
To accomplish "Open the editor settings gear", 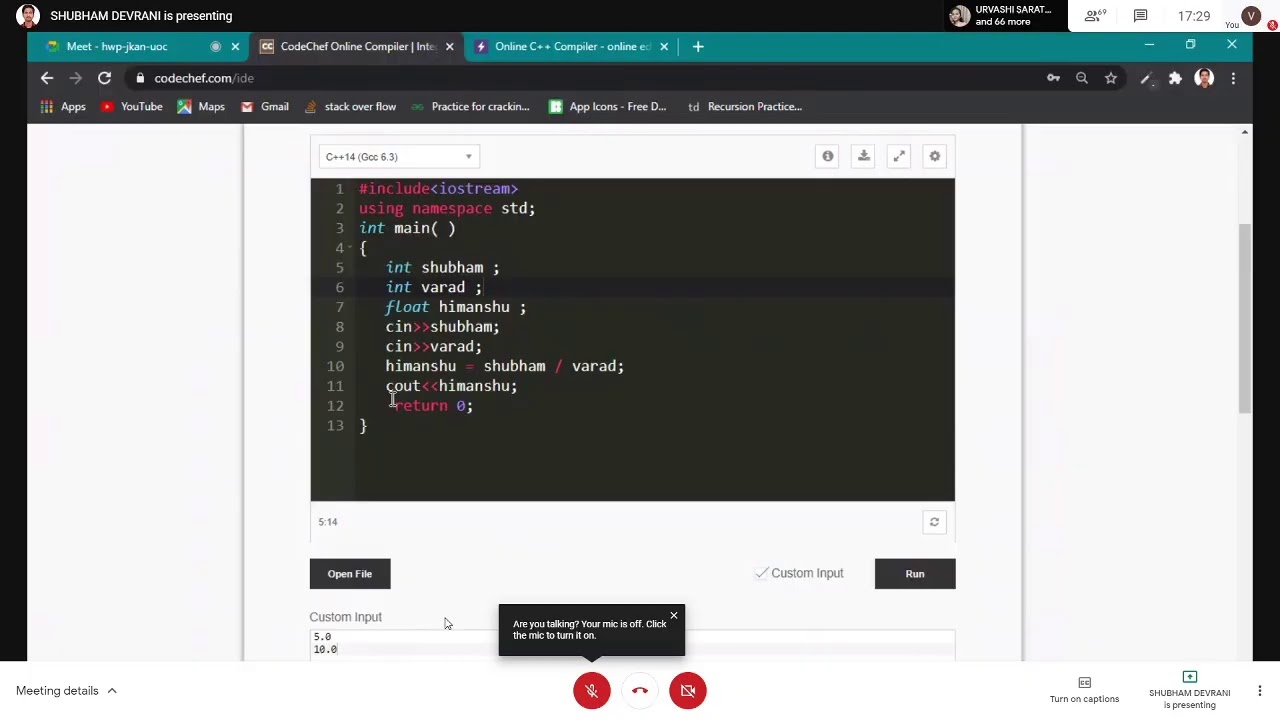I will (935, 156).
